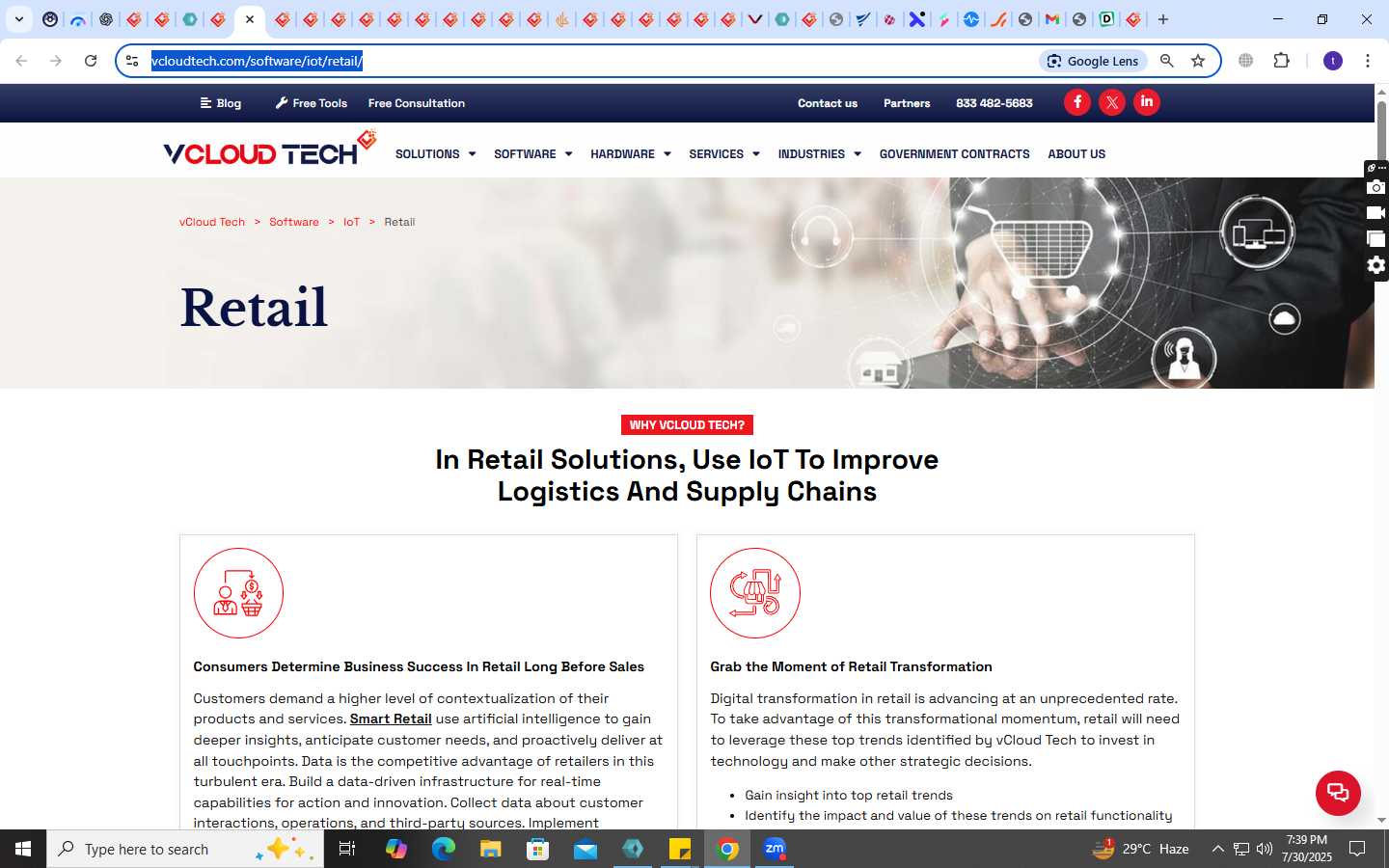Image resolution: width=1389 pixels, height=868 pixels.
Task: Click 'Grab the Moment of Retail Transformation' heading
Action: point(851,666)
